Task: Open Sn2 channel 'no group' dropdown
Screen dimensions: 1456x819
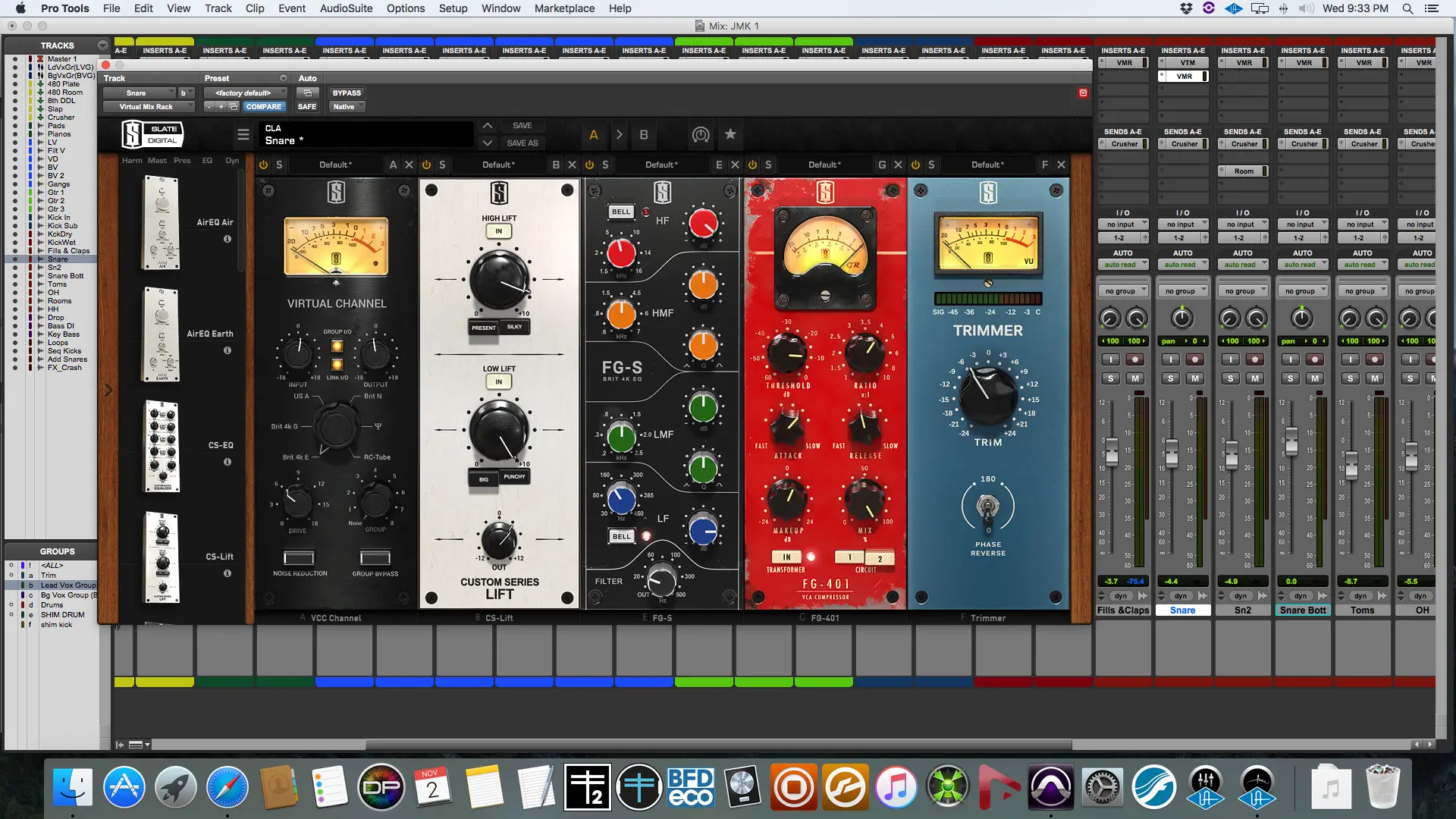Action: 1243,291
